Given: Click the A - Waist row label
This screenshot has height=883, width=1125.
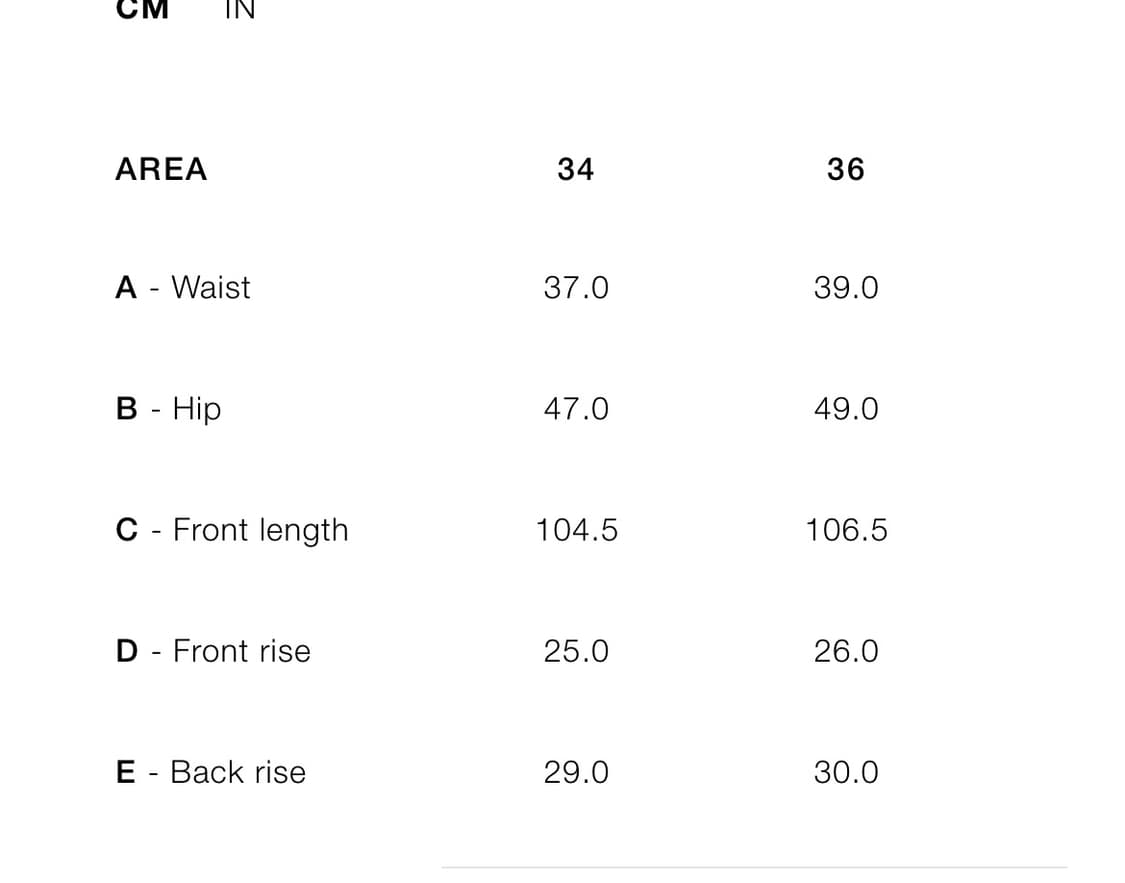Looking at the screenshot, I should click(x=183, y=288).
